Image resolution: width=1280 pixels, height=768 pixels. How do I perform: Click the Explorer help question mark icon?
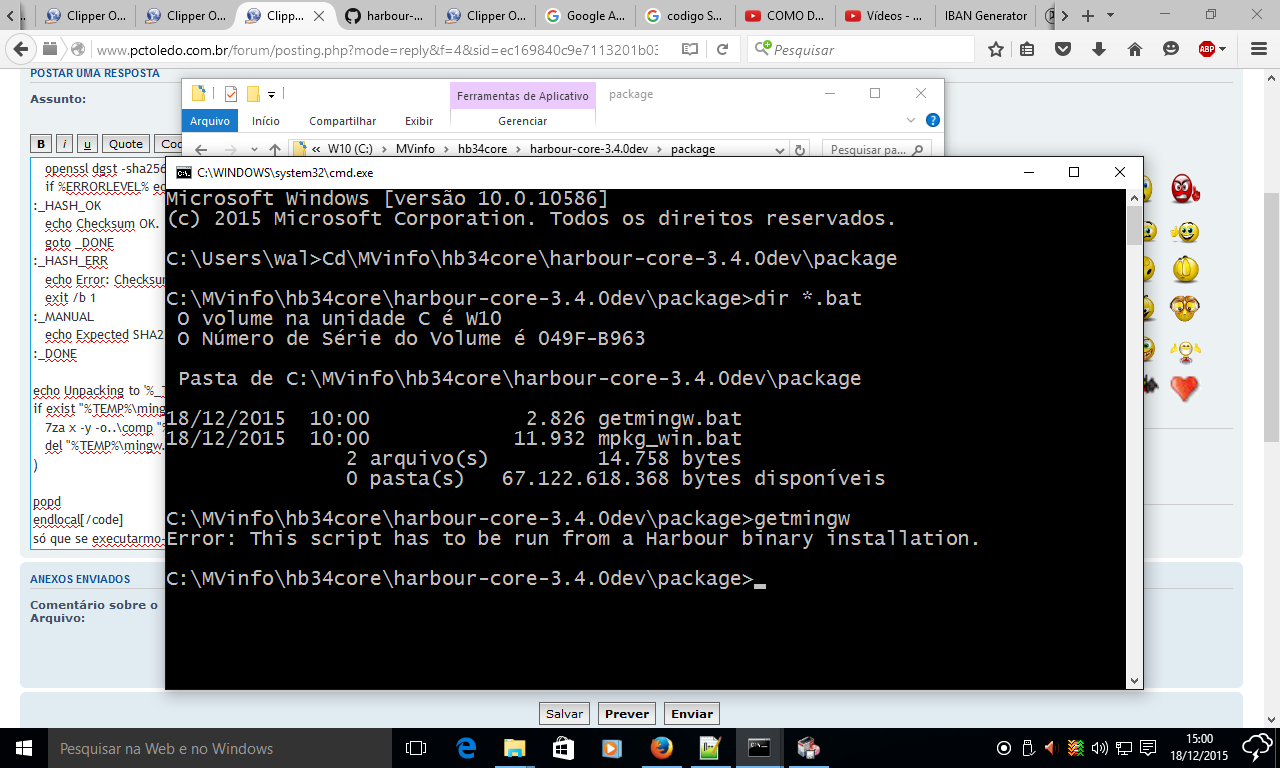click(933, 120)
